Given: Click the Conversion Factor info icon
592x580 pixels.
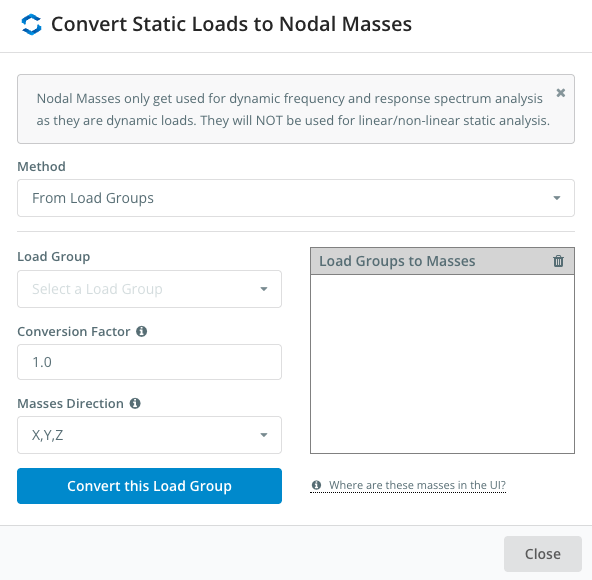Looking at the screenshot, I should tap(142, 332).
